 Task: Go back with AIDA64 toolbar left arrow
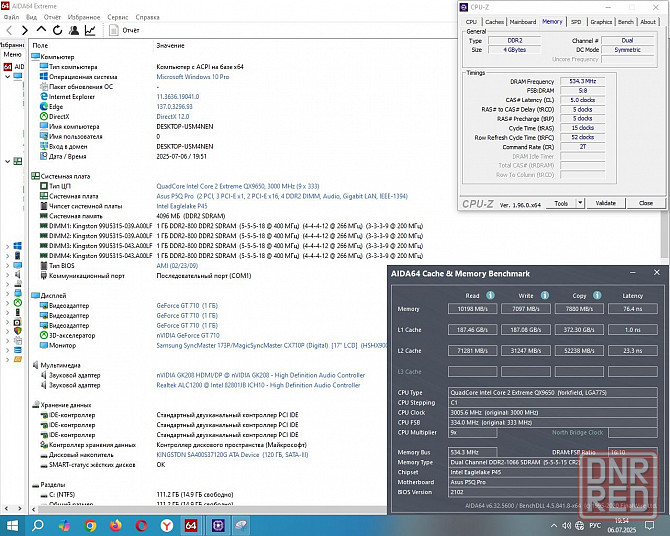click(x=9, y=30)
